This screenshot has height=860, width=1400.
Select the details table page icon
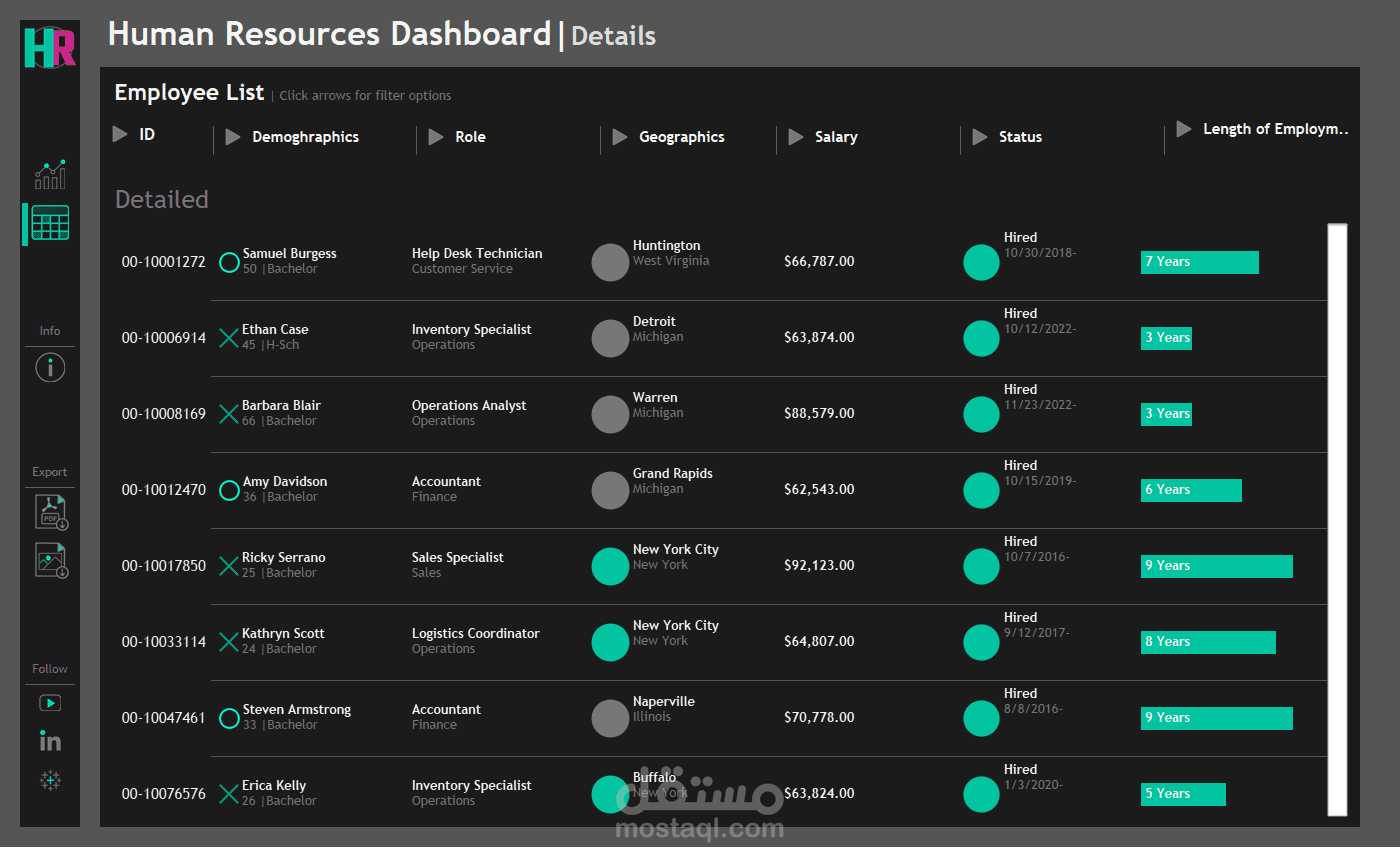point(50,223)
